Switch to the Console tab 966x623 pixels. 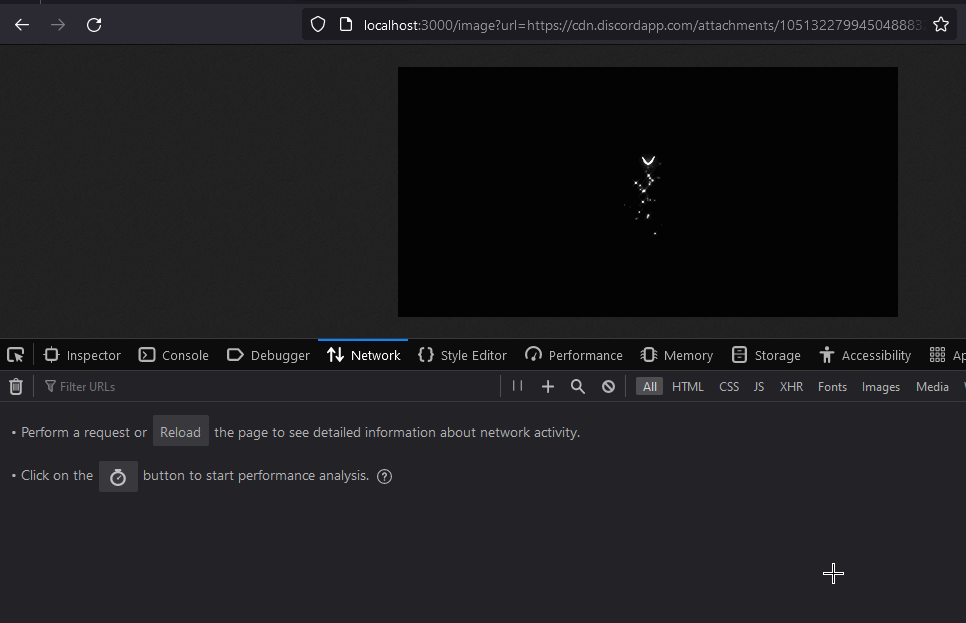click(x=174, y=355)
